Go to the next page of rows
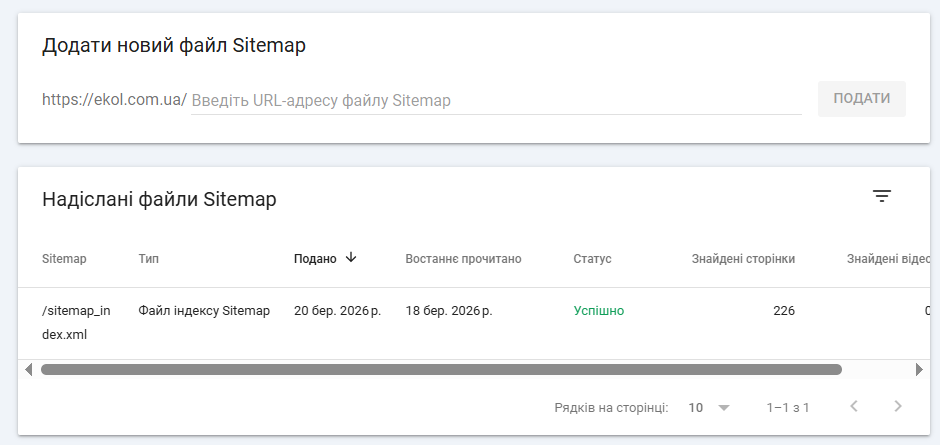 tap(898, 407)
